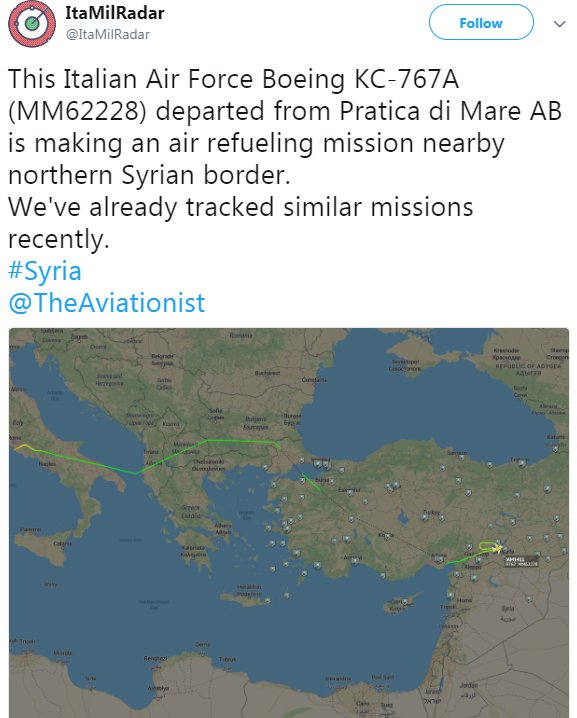Click the holding-pattern loop near Gaziantep
Screen dimensions: 577x718
tap(489, 546)
